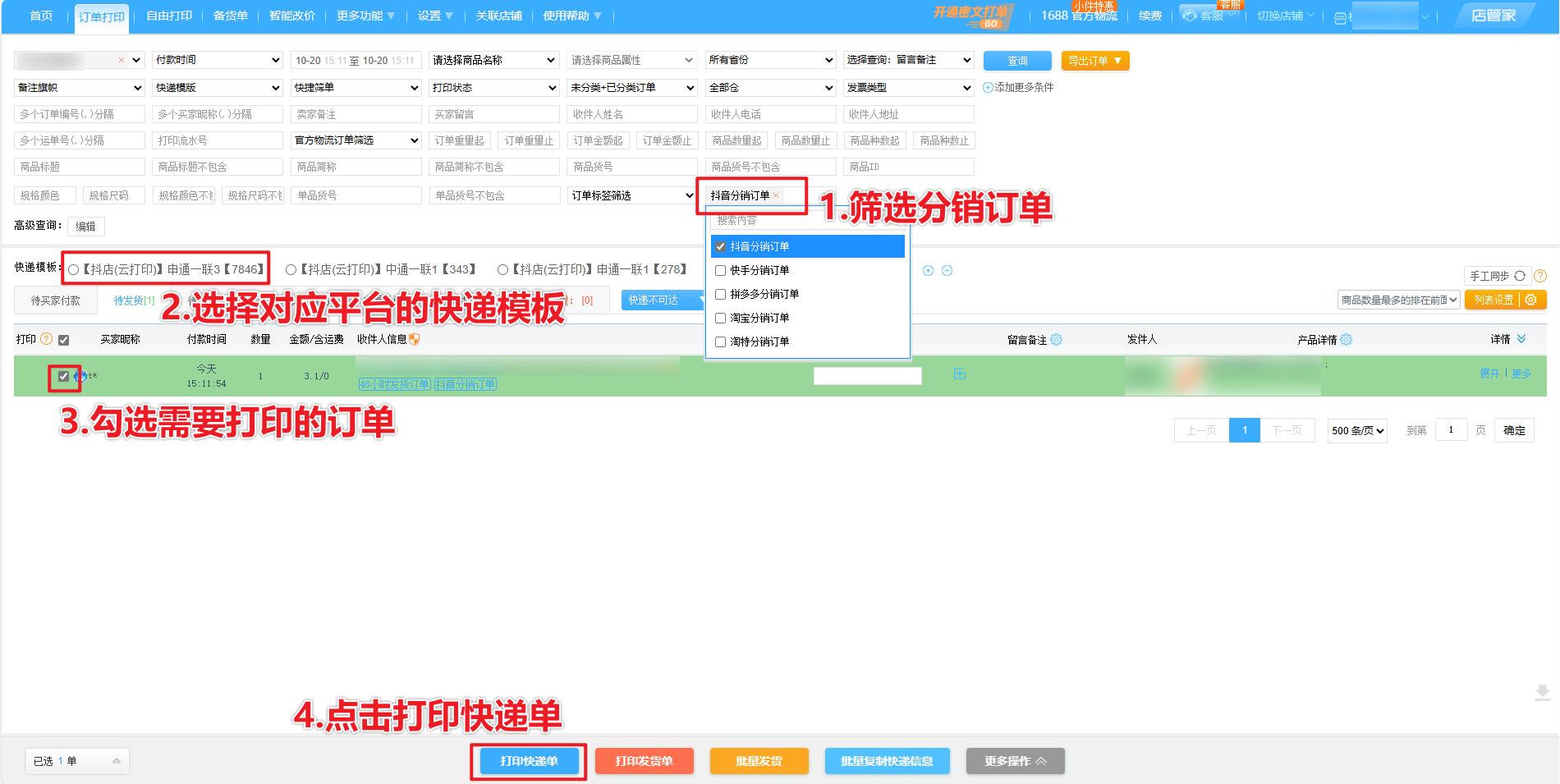Image resolution: width=1560 pixels, height=784 pixels.
Task: Open the orange help icon beside 手工同步
Action: point(1540,276)
